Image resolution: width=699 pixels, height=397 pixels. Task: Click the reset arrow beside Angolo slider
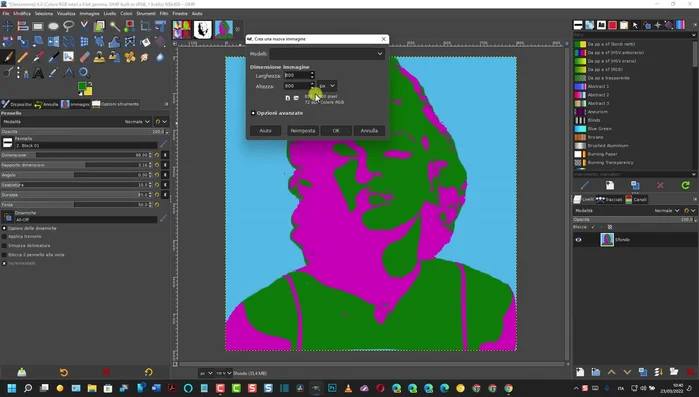point(157,175)
